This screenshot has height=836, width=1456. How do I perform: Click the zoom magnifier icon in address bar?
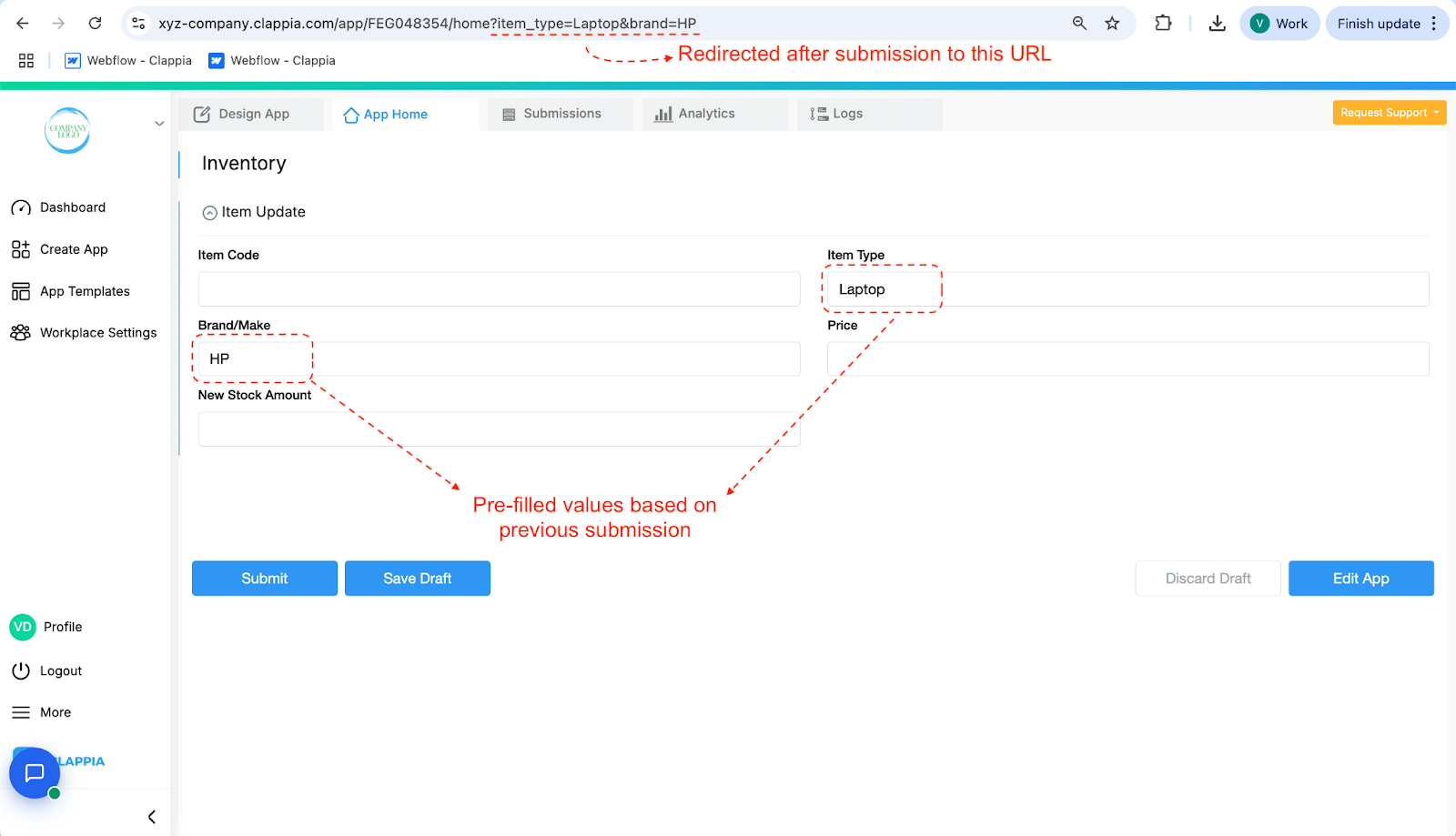tap(1079, 24)
